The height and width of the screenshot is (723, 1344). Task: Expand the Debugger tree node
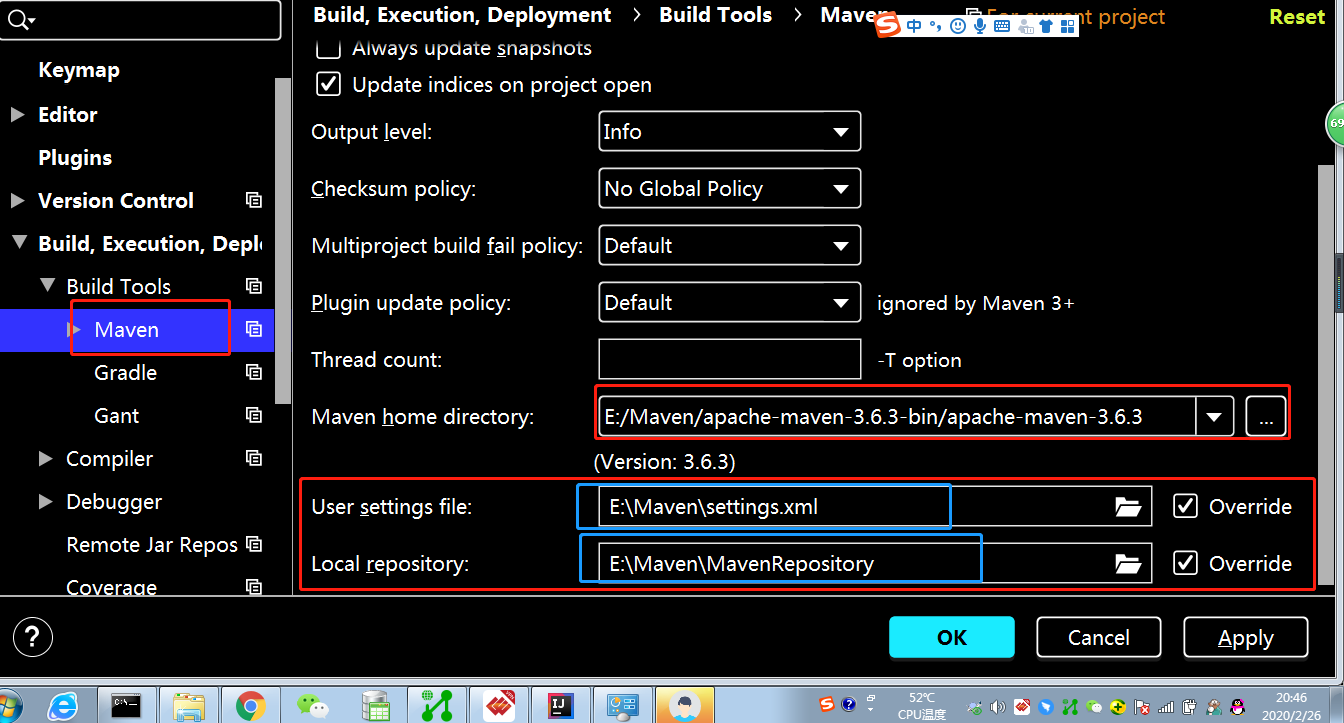pyautogui.click(x=46, y=502)
